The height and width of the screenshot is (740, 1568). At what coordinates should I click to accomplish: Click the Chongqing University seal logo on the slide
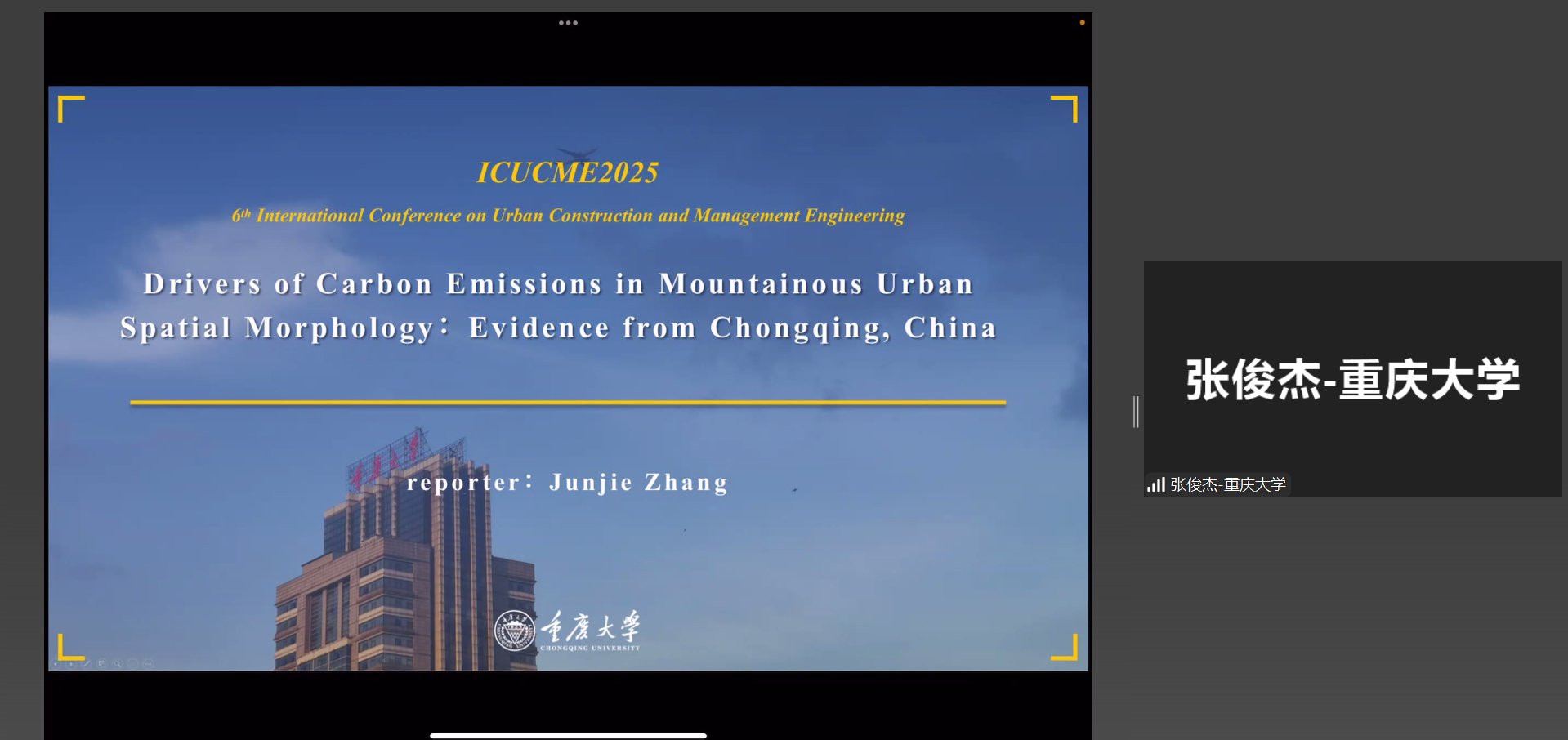pyautogui.click(x=515, y=631)
